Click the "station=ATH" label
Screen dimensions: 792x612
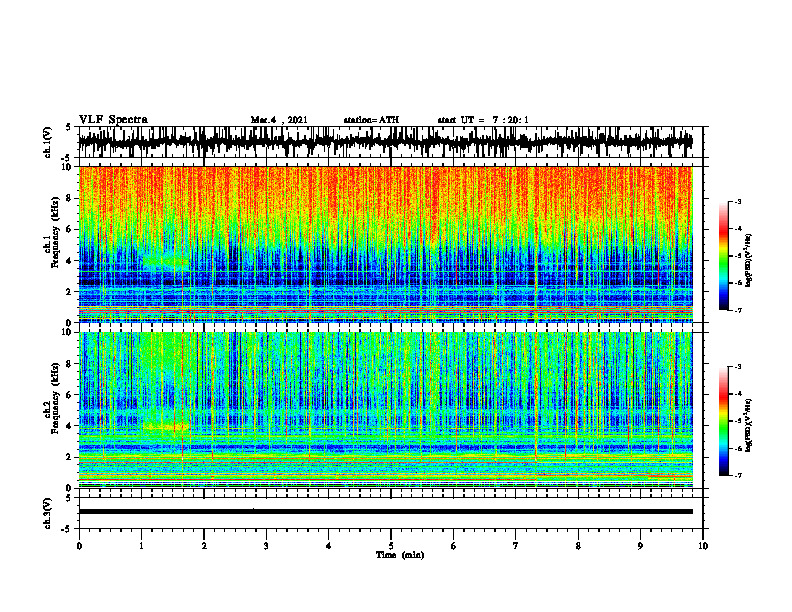click(x=371, y=120)
